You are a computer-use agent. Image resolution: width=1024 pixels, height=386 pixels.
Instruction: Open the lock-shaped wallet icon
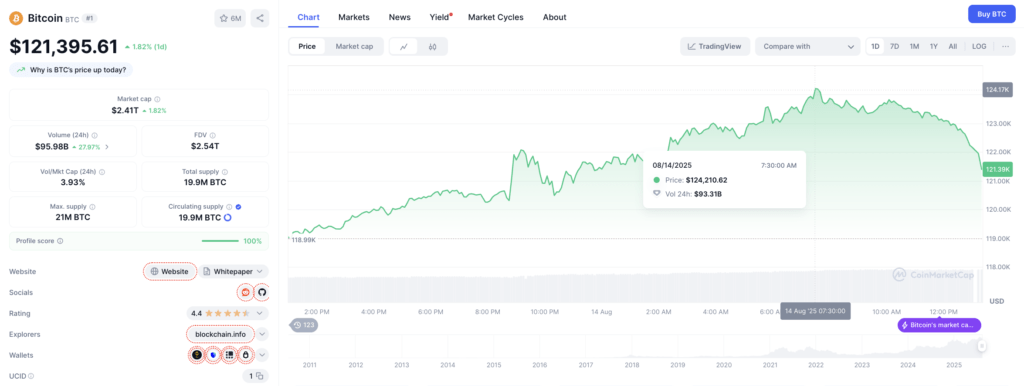(246, 355)
